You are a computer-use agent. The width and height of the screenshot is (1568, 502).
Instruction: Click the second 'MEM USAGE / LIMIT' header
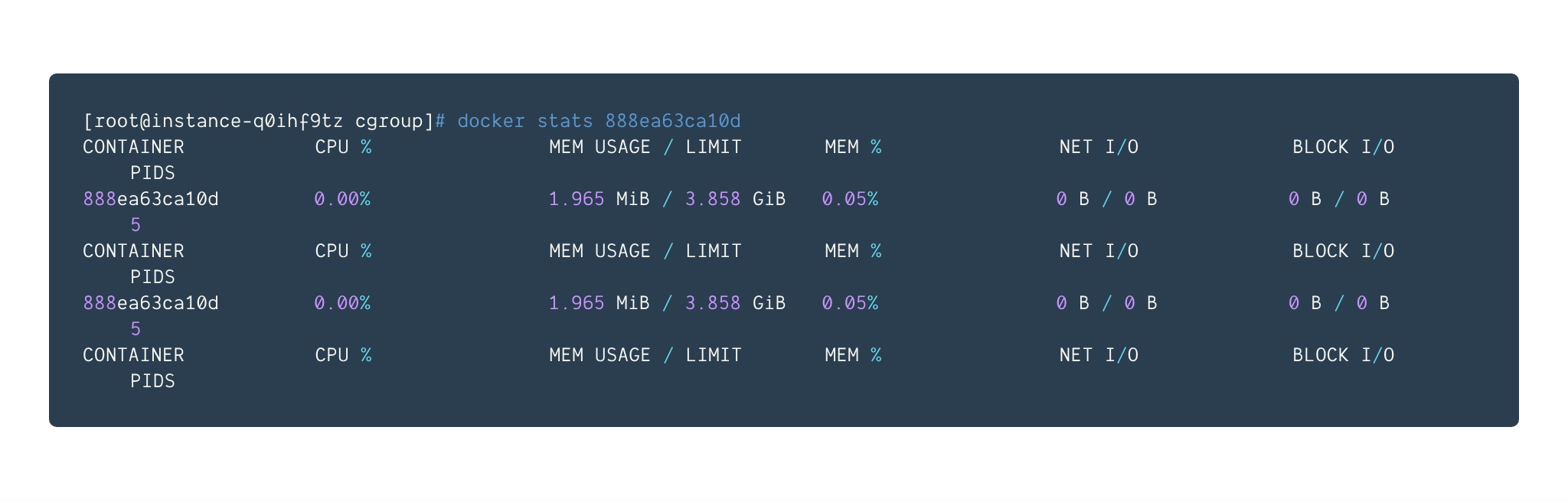(x=645, y=251)
